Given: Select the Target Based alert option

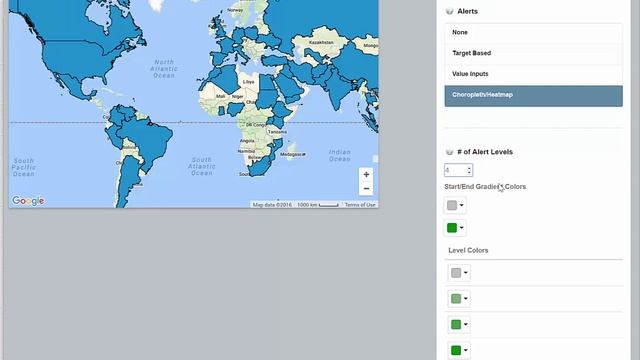Looking at the screenshot, I should 533,53.
